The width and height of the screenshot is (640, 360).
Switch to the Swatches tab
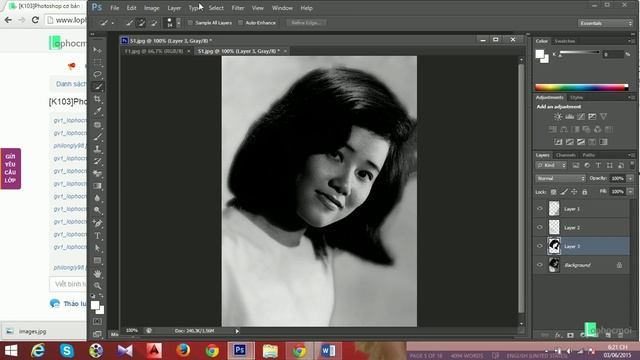[x=564, y=41]
